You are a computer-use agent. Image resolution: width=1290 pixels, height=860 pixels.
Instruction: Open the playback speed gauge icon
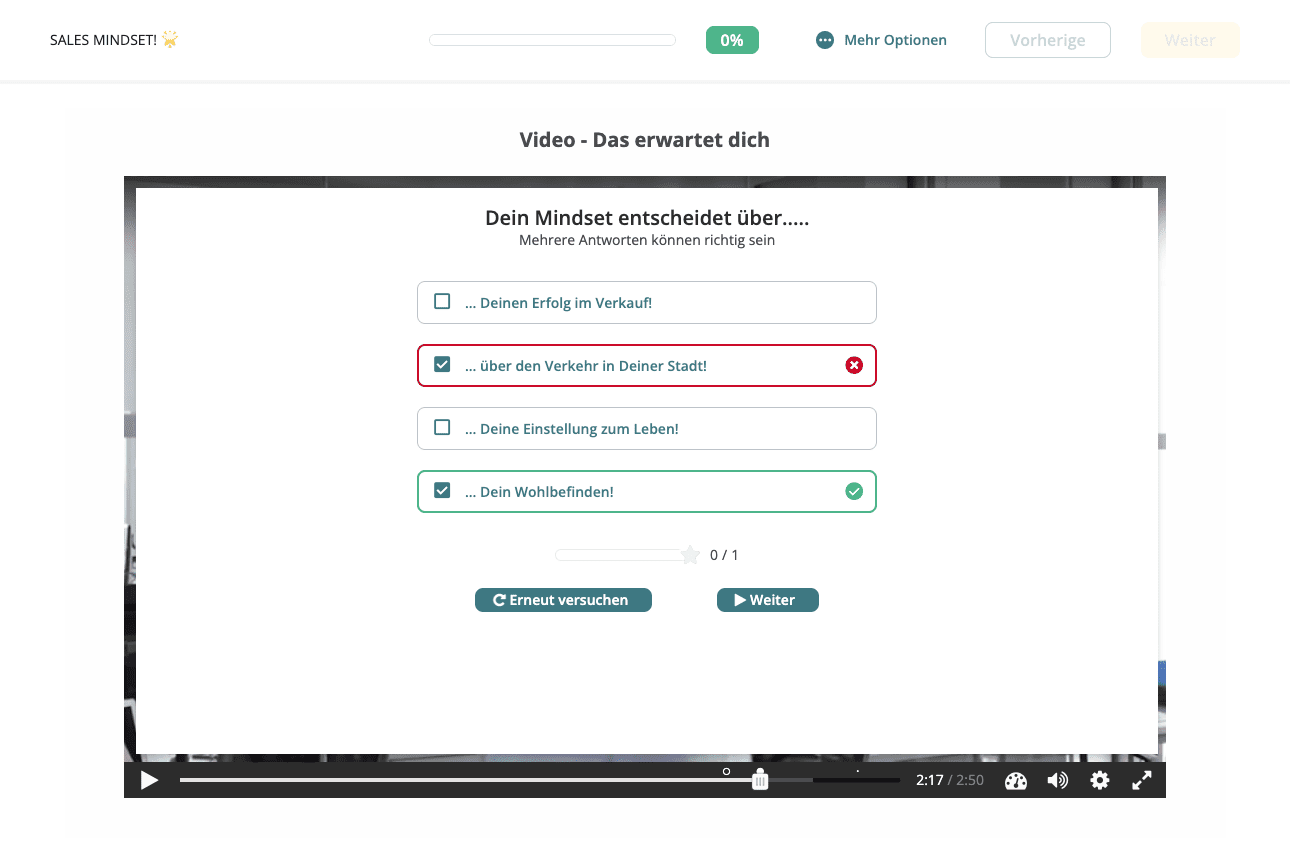[1016, 781]
